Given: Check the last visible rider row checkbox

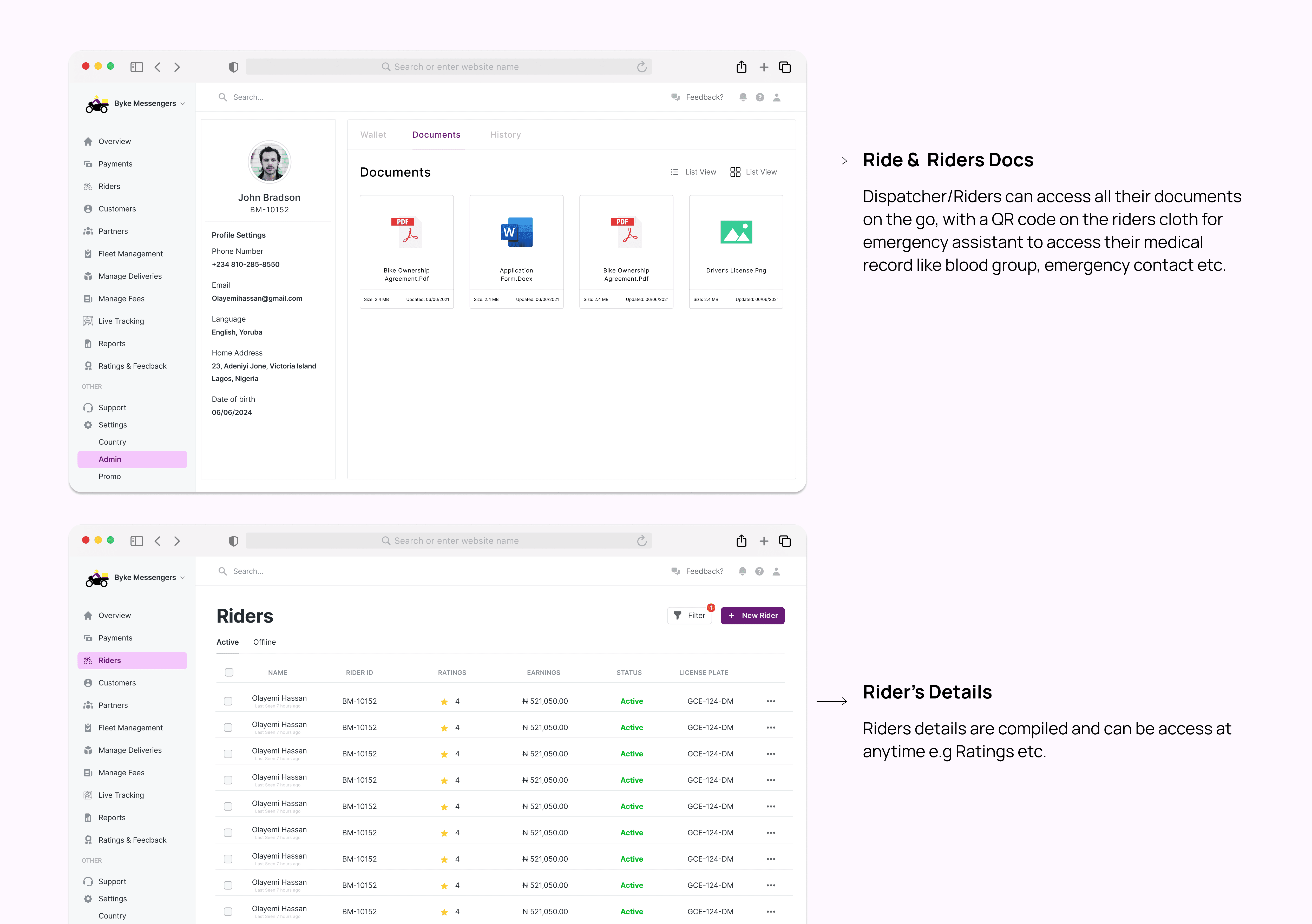Looking at the screenshot, I should (x=228, y=912).
